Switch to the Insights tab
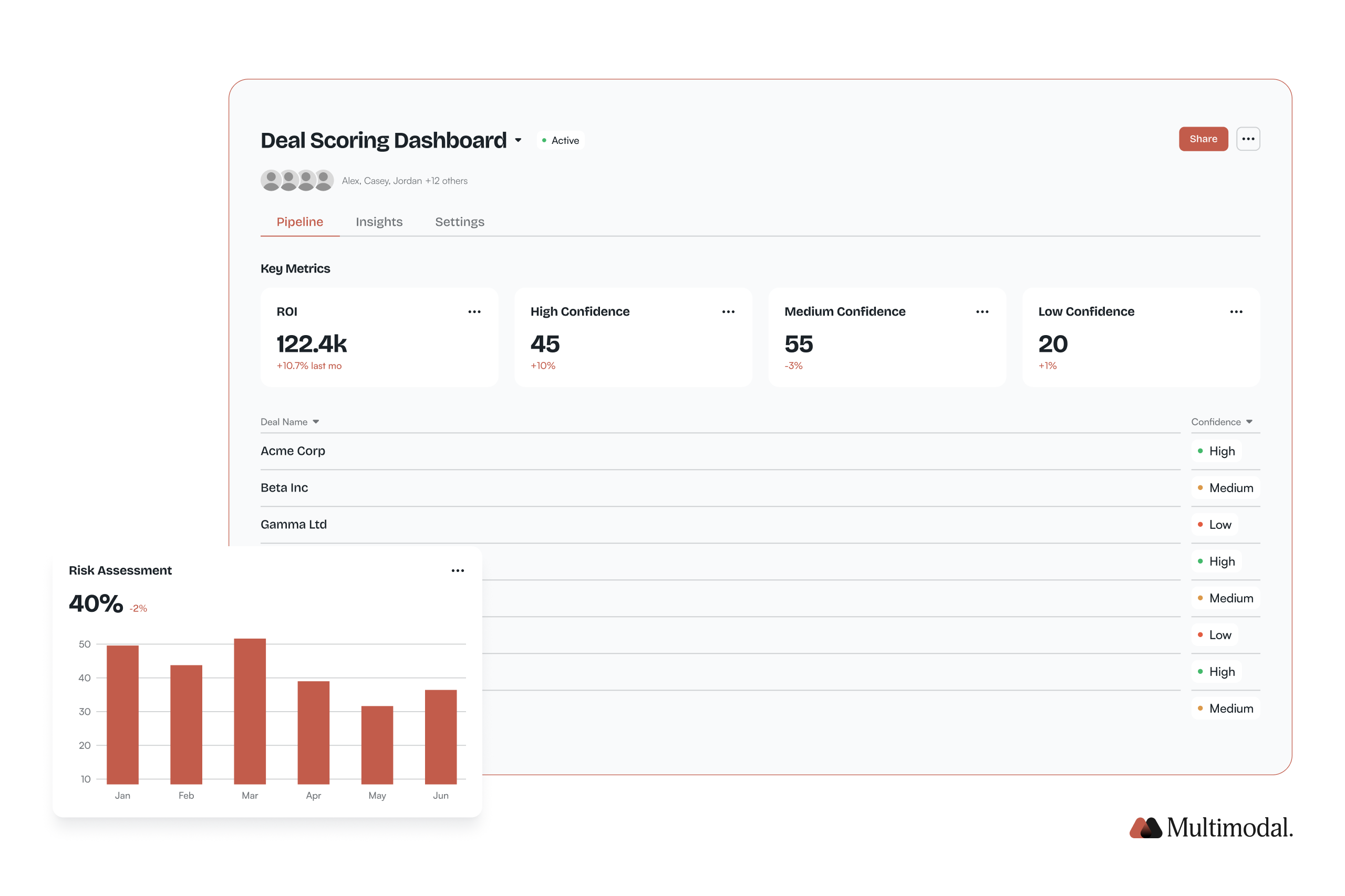Viewport: 1345px width, 896px height. click(x=379, y=222)
